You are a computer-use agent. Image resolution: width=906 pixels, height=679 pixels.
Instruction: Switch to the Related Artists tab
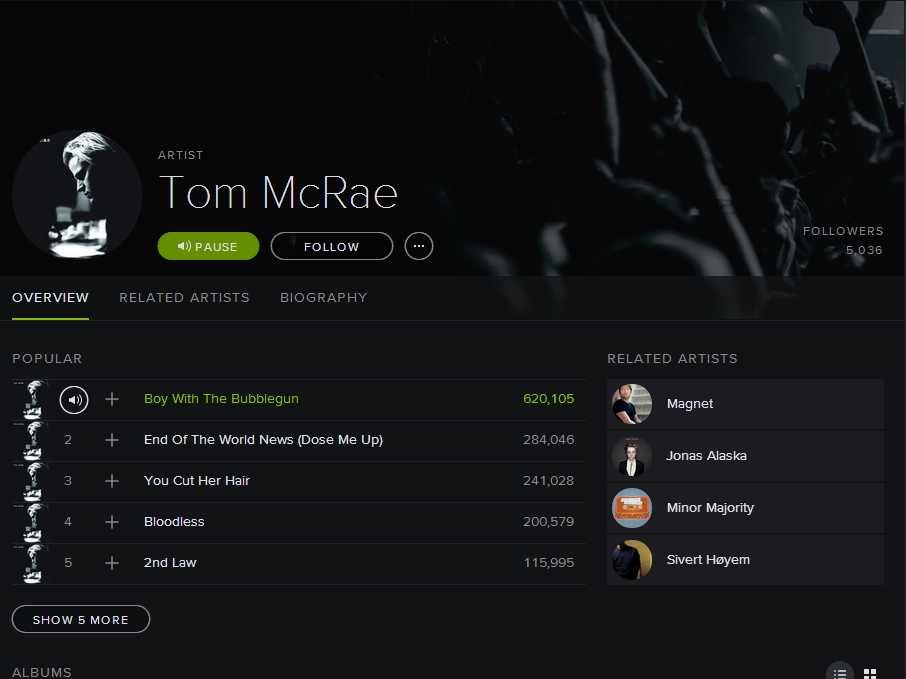pyautogui.click(x=184, y=297)
